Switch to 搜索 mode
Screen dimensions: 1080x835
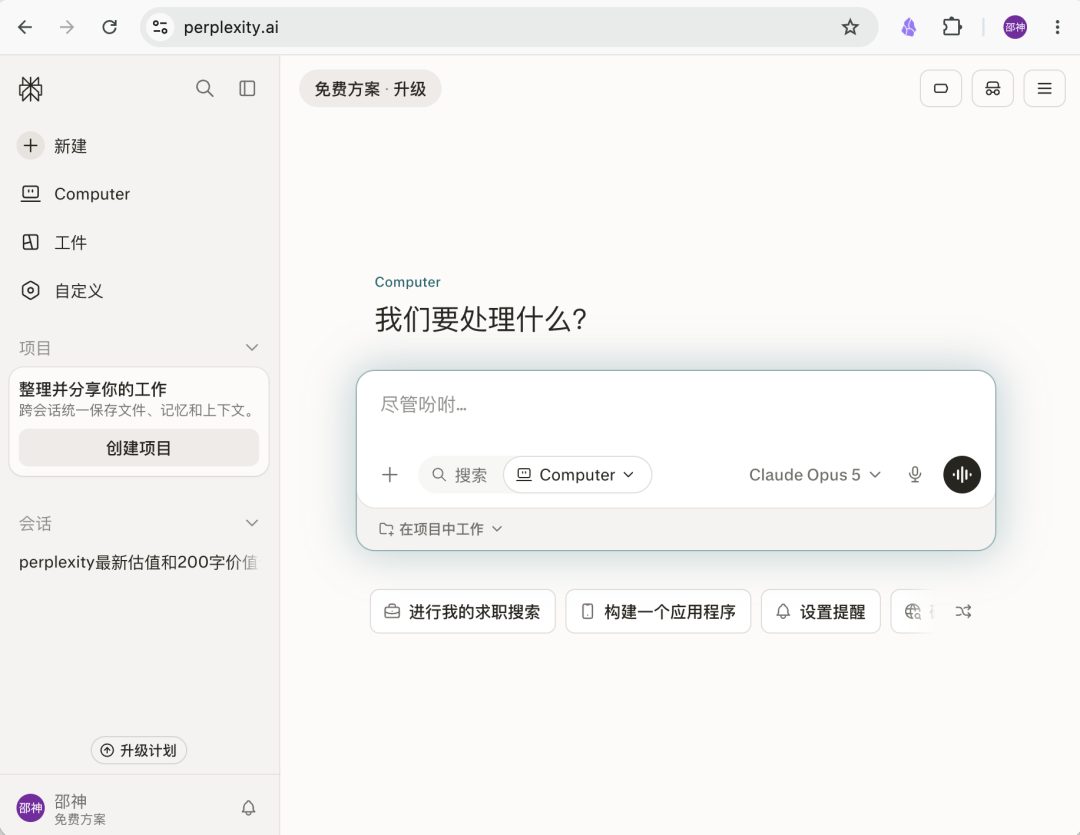coord(459,475)
